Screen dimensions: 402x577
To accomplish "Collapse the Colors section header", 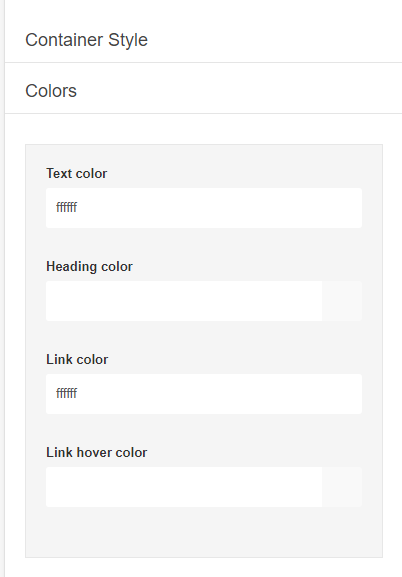I will 203,91.
